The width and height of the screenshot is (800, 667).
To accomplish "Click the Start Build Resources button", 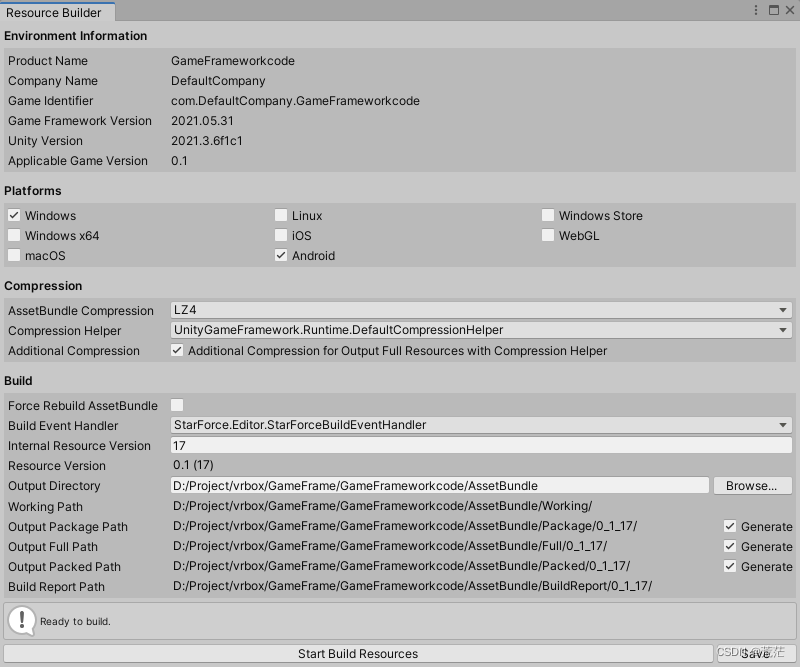I will (357, 653).
